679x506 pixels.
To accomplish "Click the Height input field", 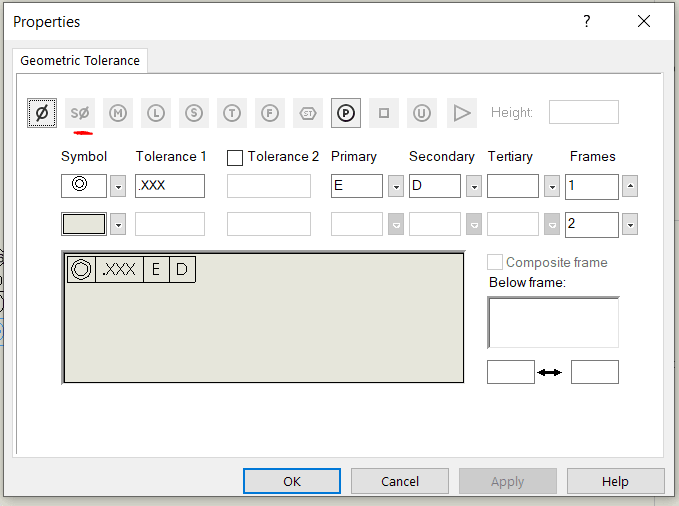I will click(584, 112).
